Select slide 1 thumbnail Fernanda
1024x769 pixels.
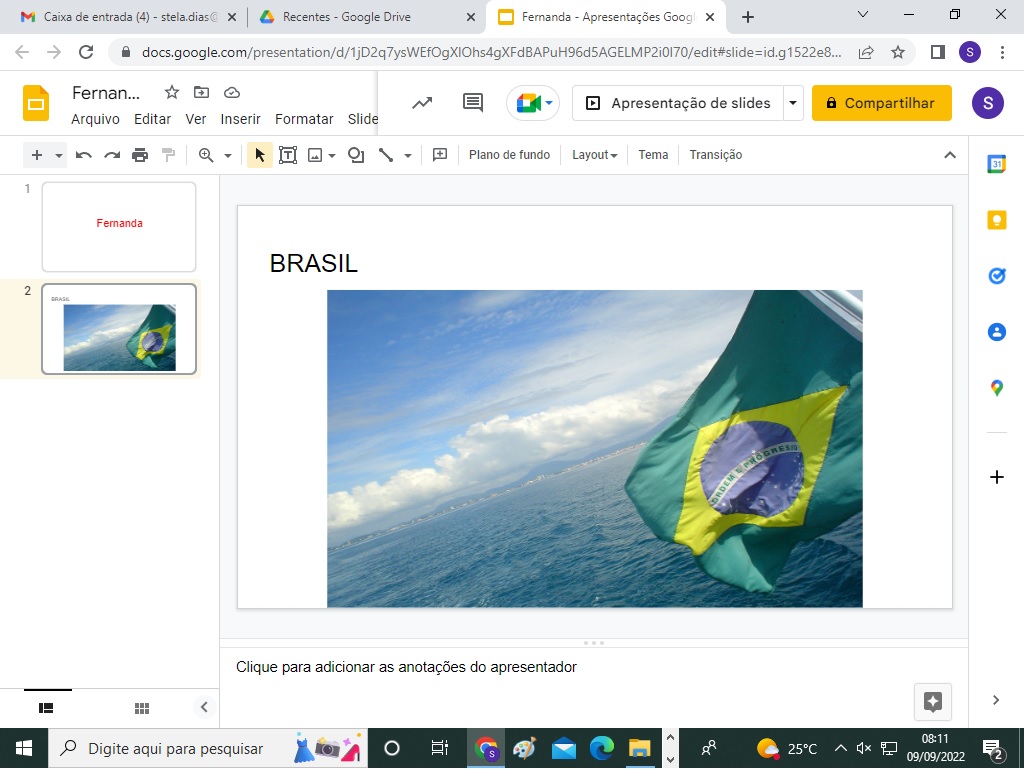(119, 227)
